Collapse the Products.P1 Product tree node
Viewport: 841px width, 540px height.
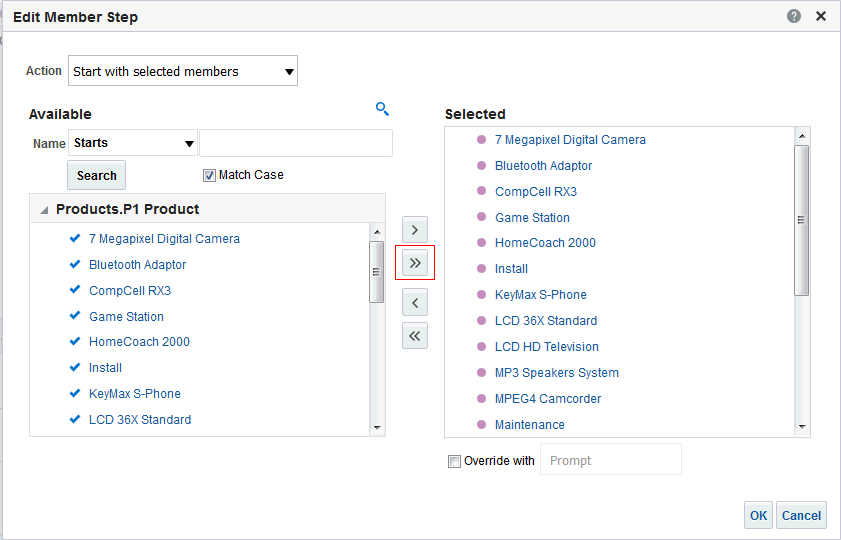click(x=44, y=210)
